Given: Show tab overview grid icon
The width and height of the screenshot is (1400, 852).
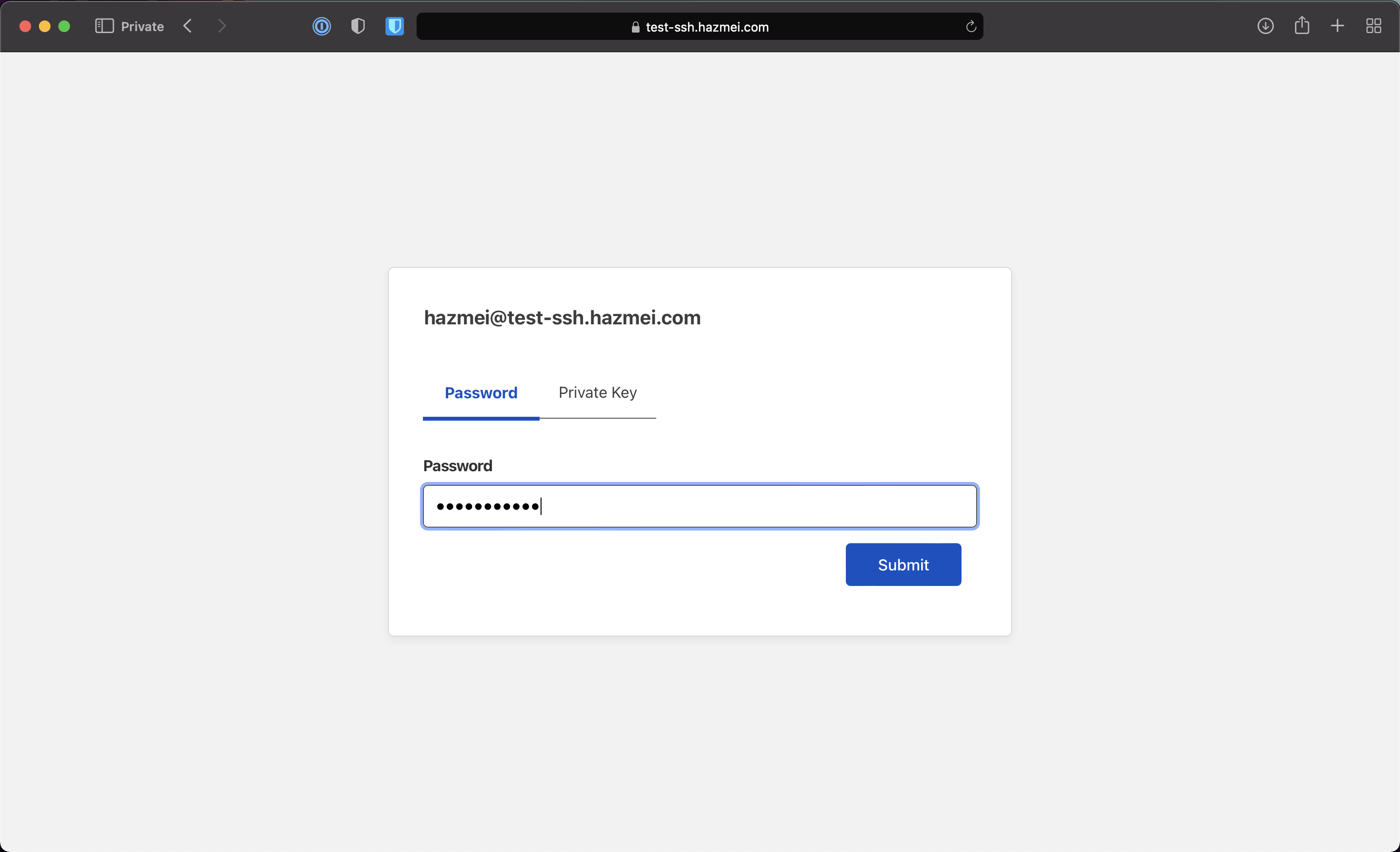Looking at the screenshot, I should pos(1373,26).
